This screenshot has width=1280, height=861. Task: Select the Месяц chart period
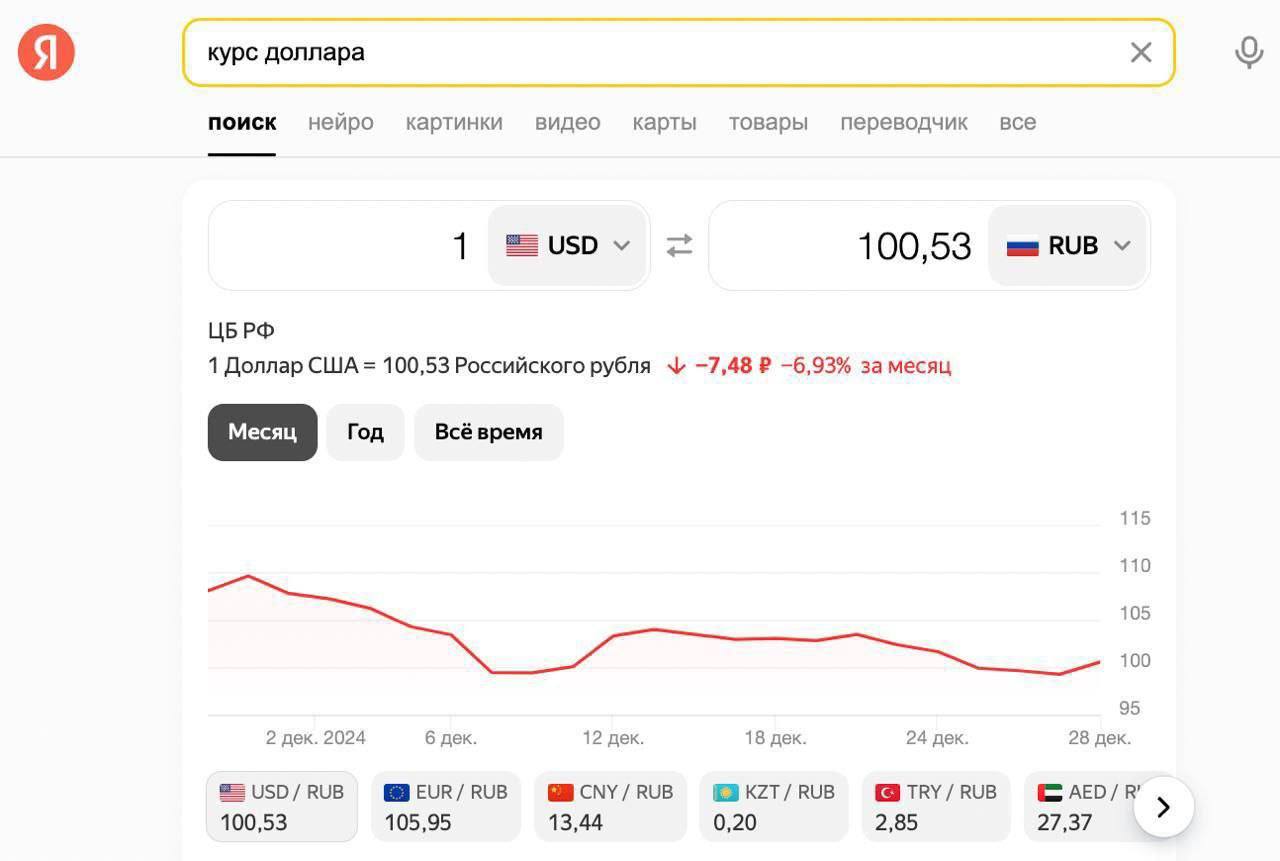[x=262, y=432]
